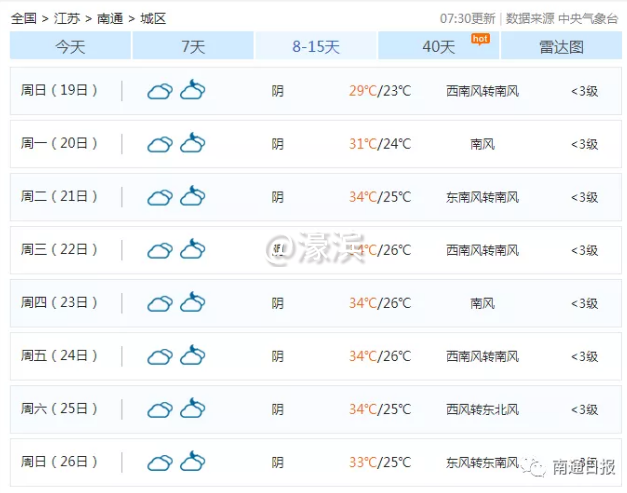The width and height of the screenshot is (627, 493).
Task: Click the night cloud-moon icon for 周三 22日
Action: (193, 250)
